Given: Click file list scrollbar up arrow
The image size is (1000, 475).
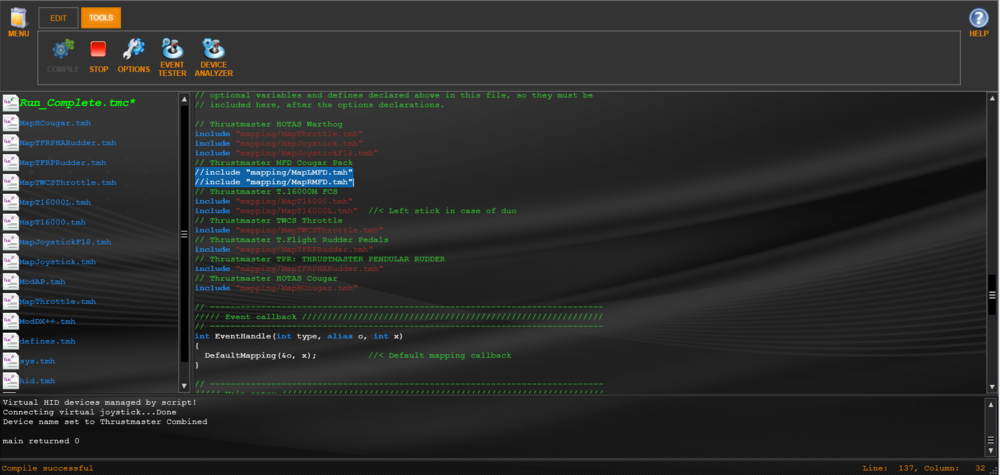Looking at the screenshot, I should [184, 99].
